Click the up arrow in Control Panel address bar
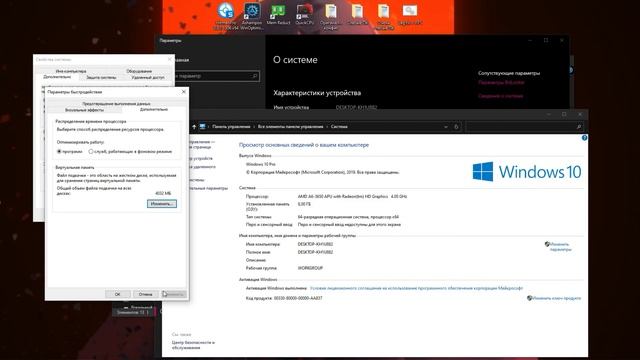The image size is (640, 360). pyautogui.click(x=194, y=127)
